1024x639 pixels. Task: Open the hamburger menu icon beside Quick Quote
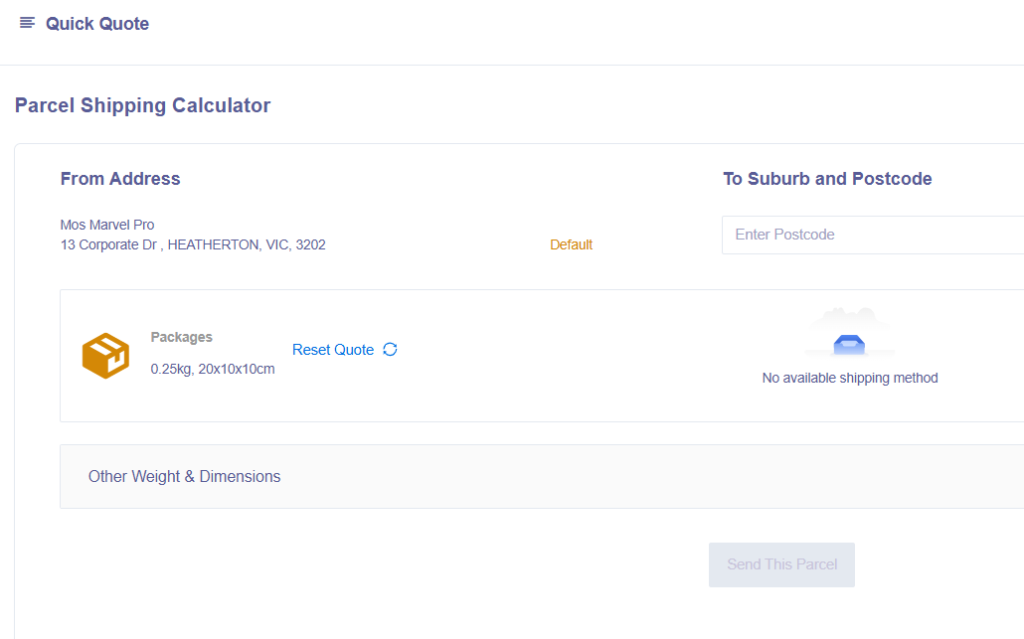(27, 23)
